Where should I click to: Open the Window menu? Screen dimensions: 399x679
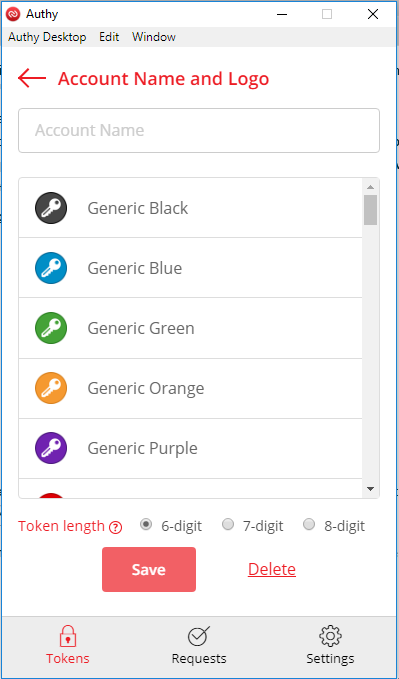154,37
